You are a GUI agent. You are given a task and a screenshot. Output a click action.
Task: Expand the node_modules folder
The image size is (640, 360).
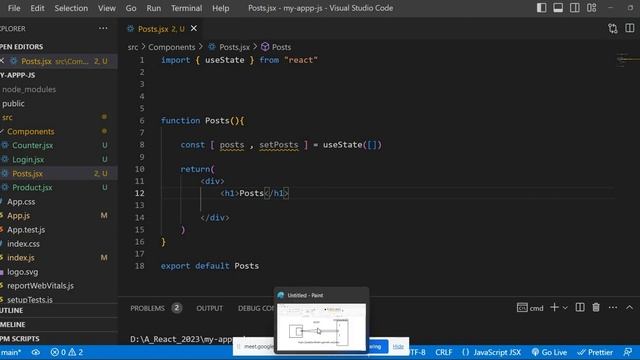59,89
